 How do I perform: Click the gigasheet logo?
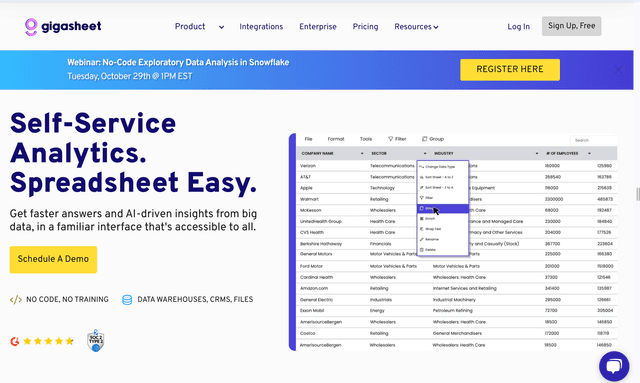[x=63, y=27]
